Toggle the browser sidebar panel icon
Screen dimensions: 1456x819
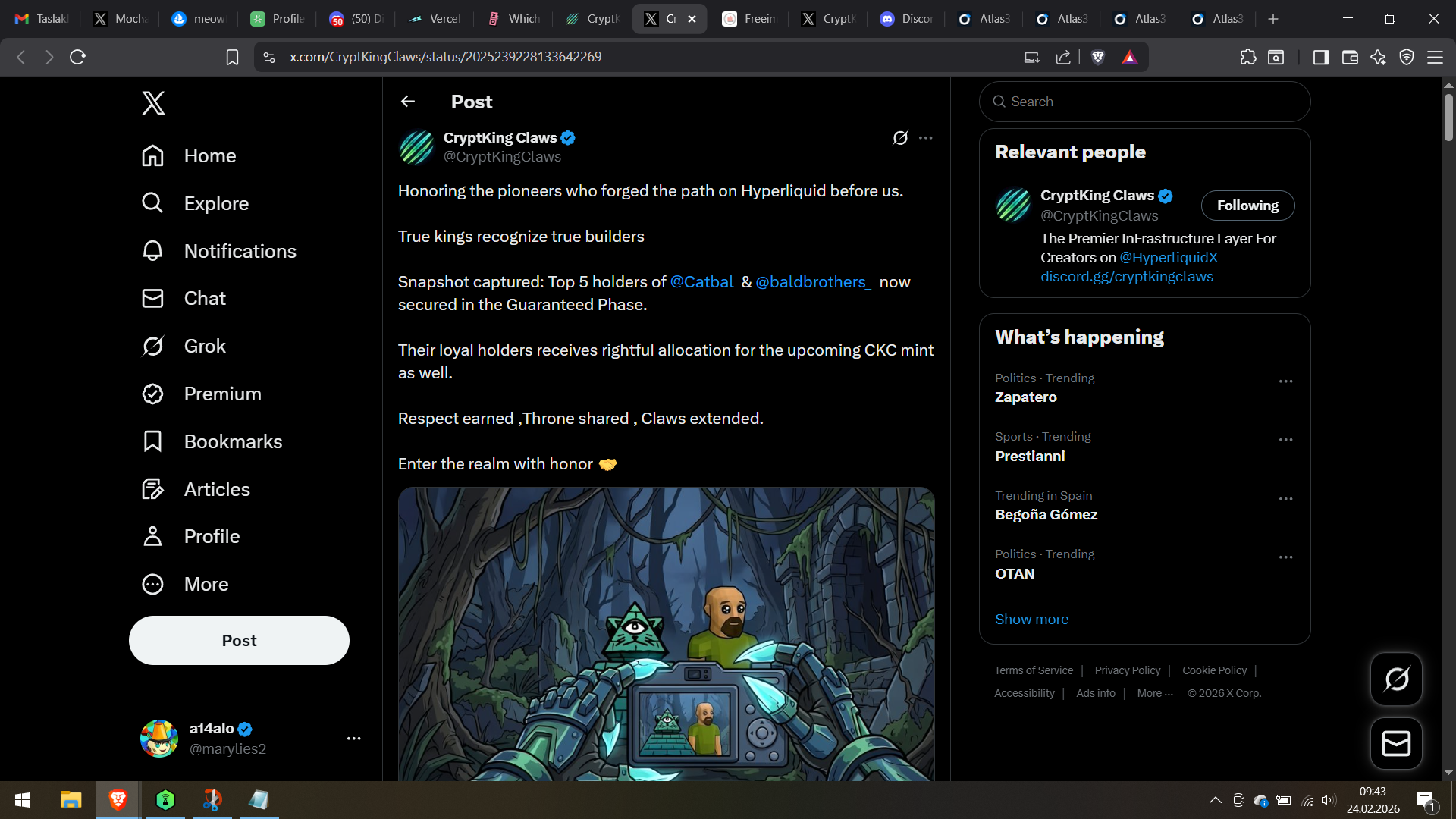point(1321,57)
